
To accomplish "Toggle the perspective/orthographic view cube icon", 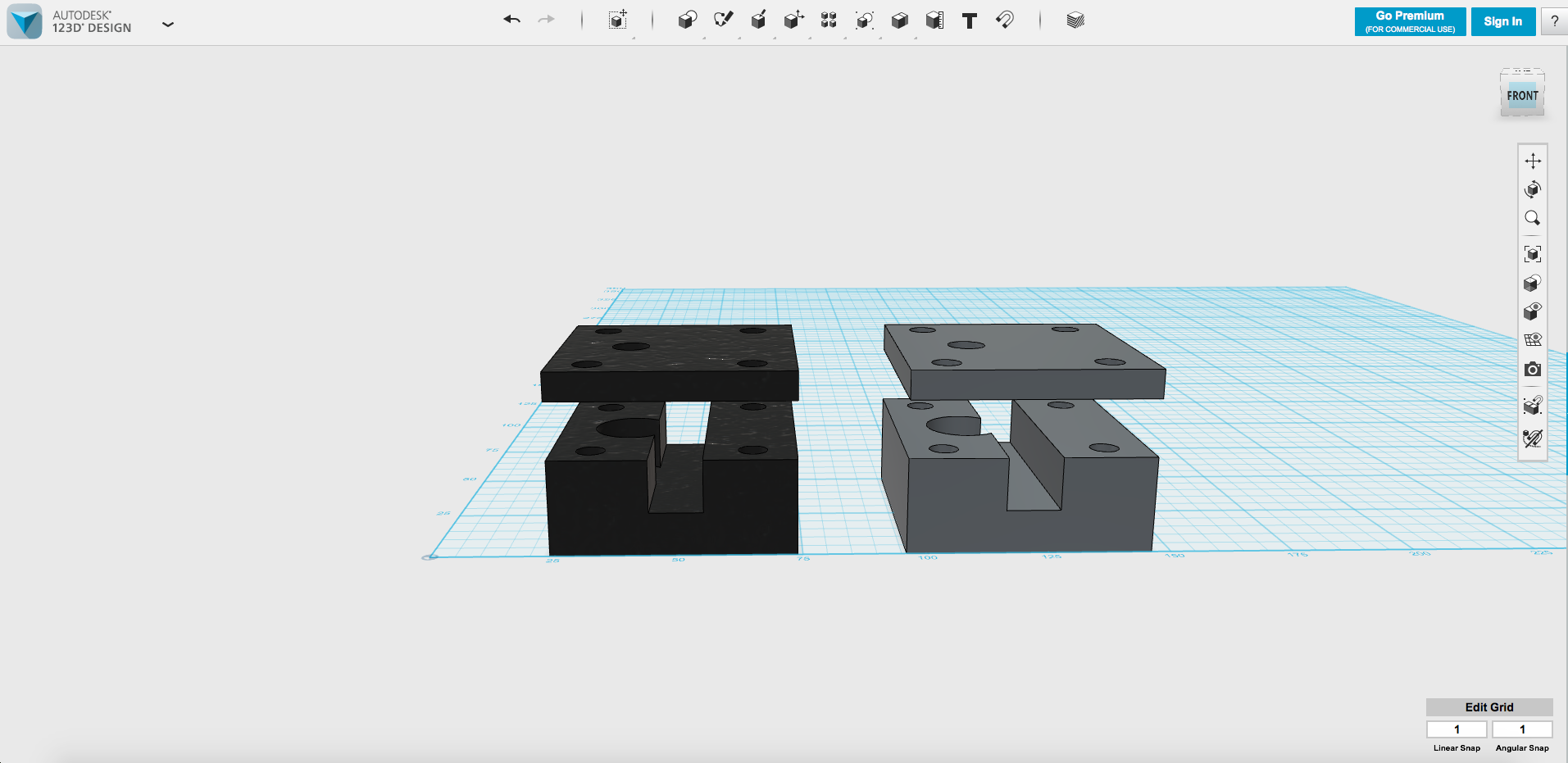I will pyautogui.click(x=1533, y=283).
